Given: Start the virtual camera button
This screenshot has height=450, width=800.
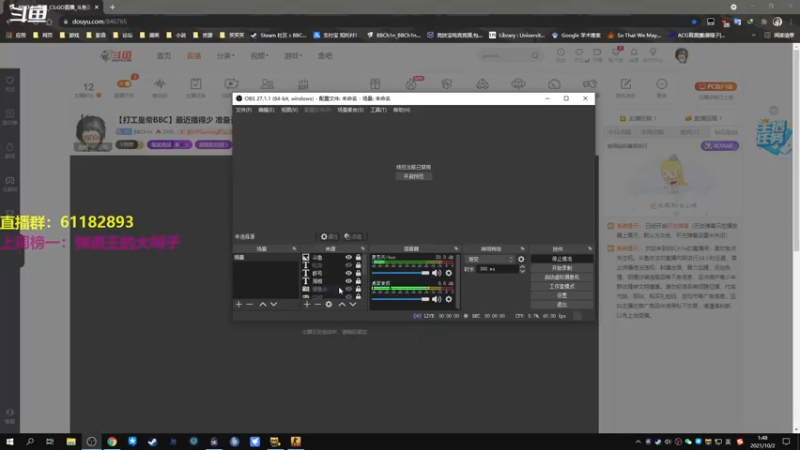Looking at the screenshot, I should [562, 278].
